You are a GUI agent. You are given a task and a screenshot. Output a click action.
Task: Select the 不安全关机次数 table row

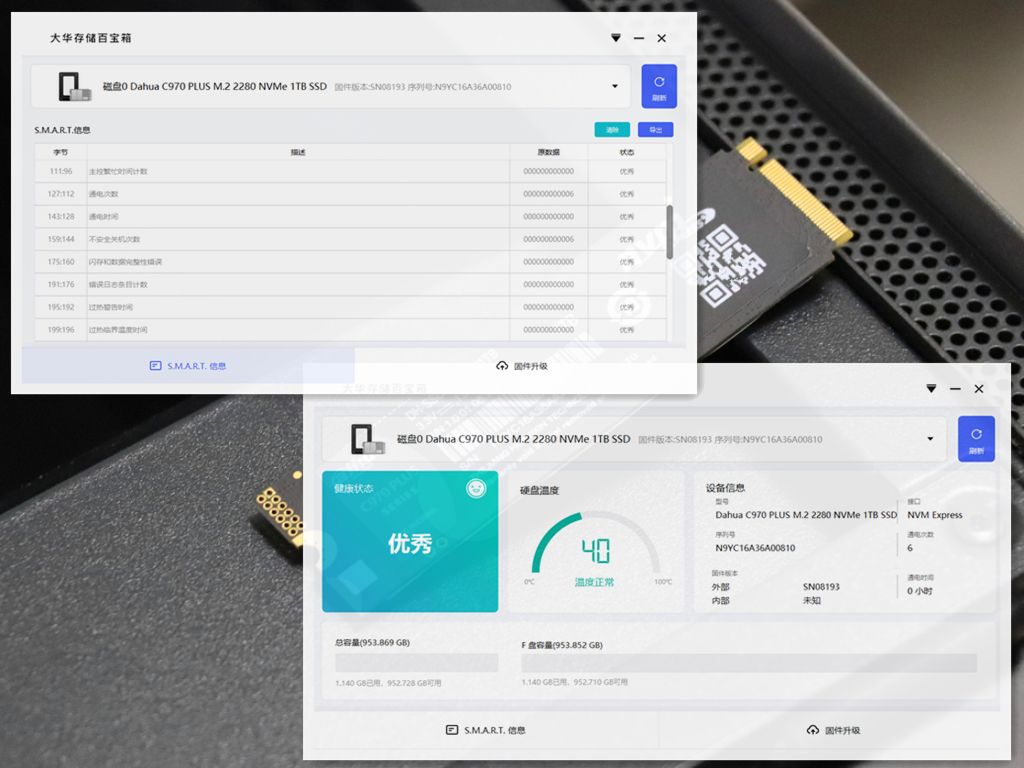(351, 239)
